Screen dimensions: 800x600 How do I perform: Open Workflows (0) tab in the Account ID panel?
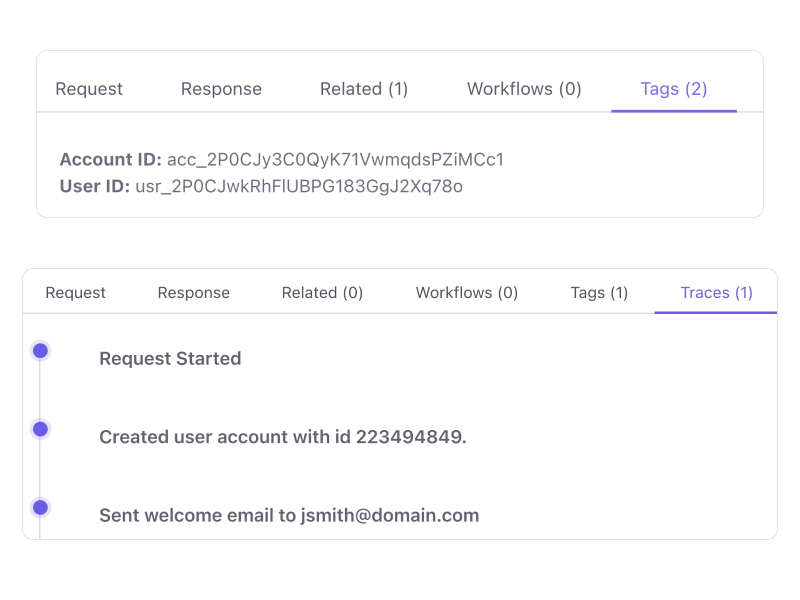524,89
